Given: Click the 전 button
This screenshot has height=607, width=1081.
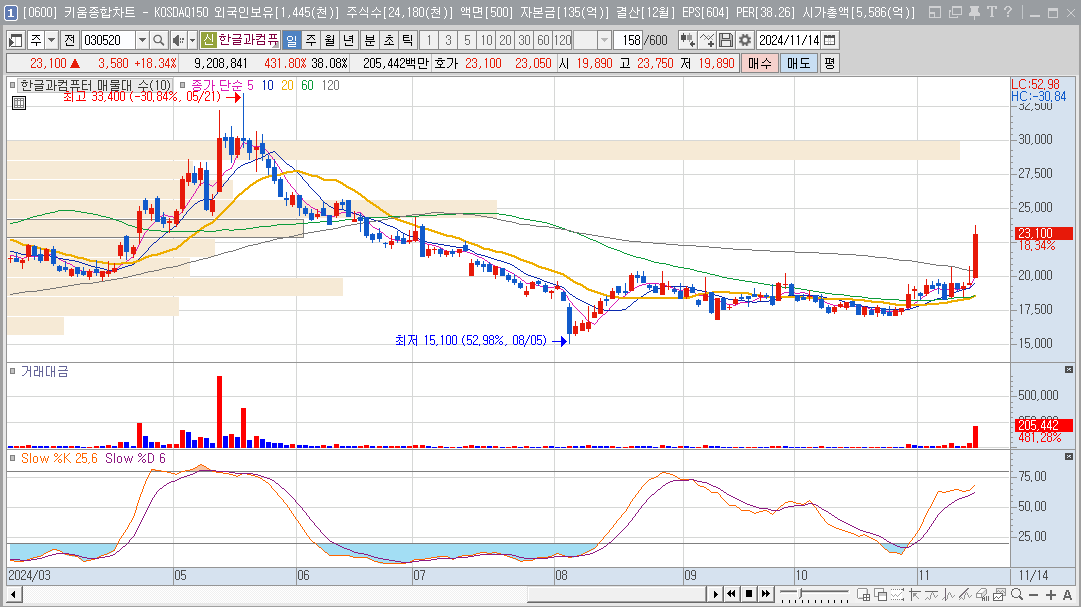Looking at the screenshot, I should [x=70, y=41].
